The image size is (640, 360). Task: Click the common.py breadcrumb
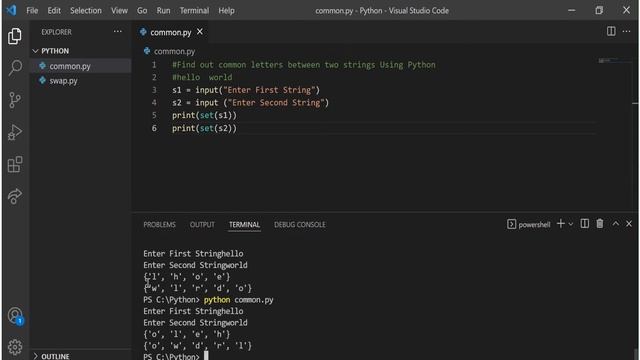pyautogui.click(x=174, y=51)
